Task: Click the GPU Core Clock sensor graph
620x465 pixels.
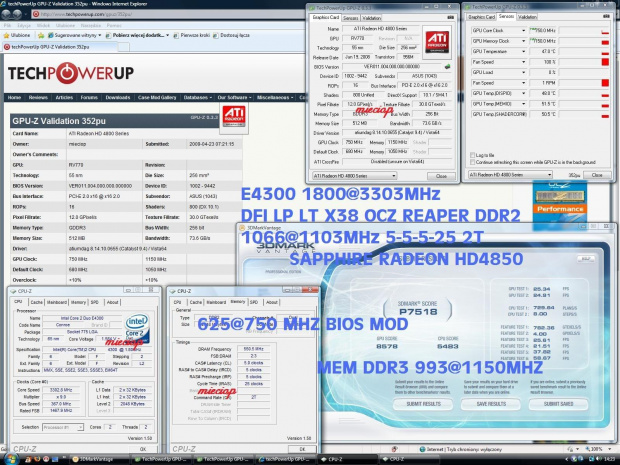Action: tap(584, 30)
